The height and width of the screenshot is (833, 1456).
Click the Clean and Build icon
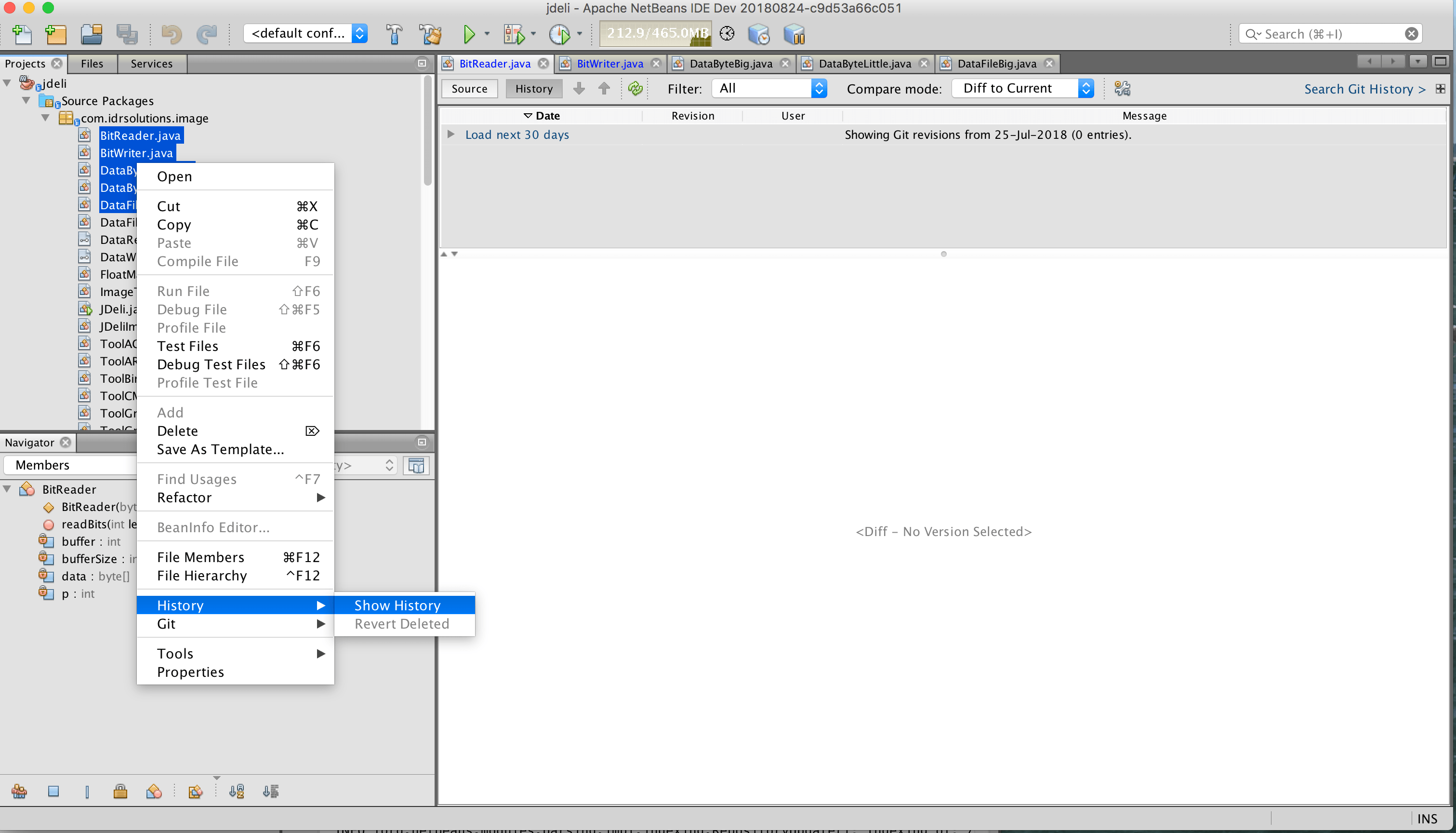pyautogui.click(x=430, y=34)
